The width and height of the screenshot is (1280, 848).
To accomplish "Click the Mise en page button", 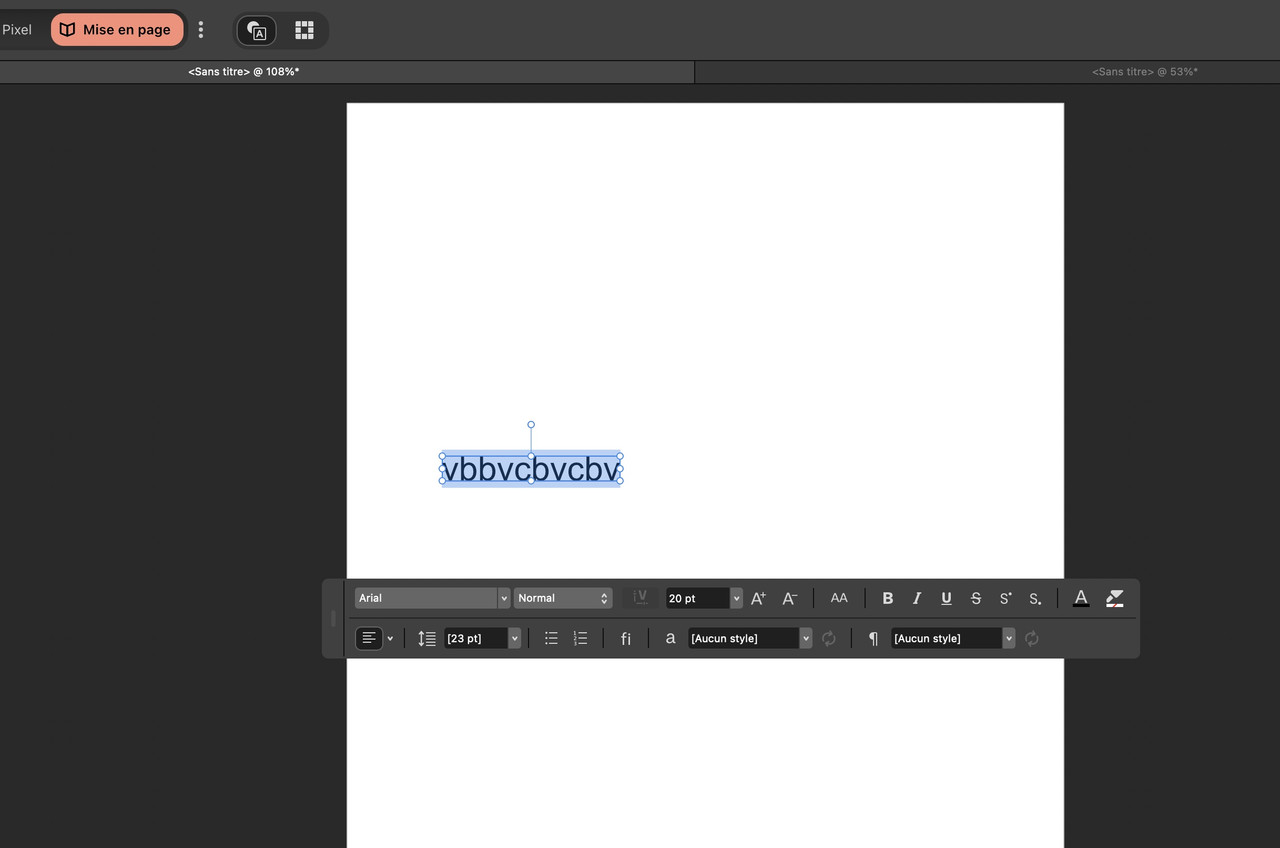I will click(117, 30).
